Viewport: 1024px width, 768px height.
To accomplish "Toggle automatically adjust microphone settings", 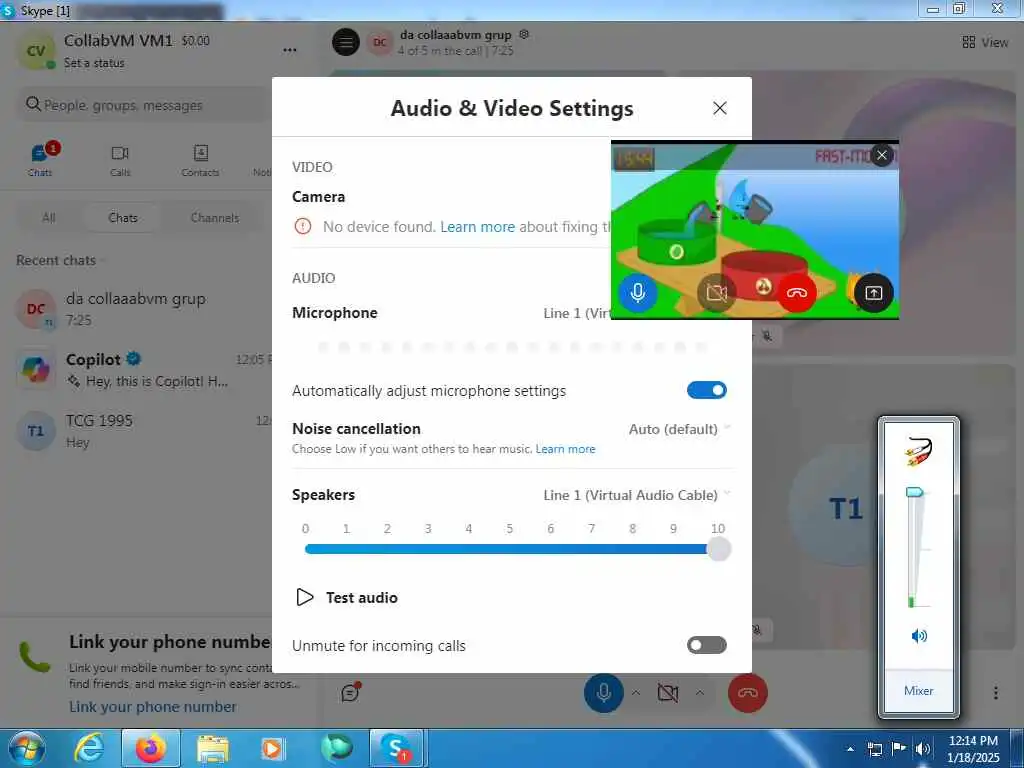I will coord(707,391).
